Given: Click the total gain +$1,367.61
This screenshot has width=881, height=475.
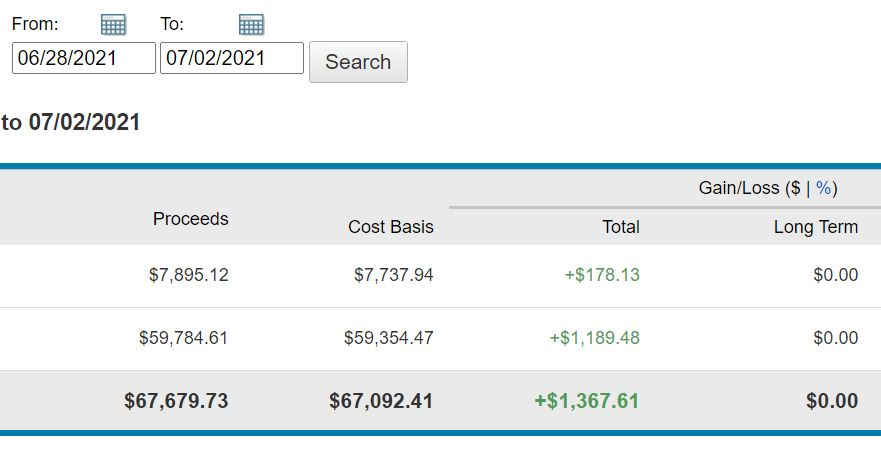Looking at the screenshot, I should (586, 401).
